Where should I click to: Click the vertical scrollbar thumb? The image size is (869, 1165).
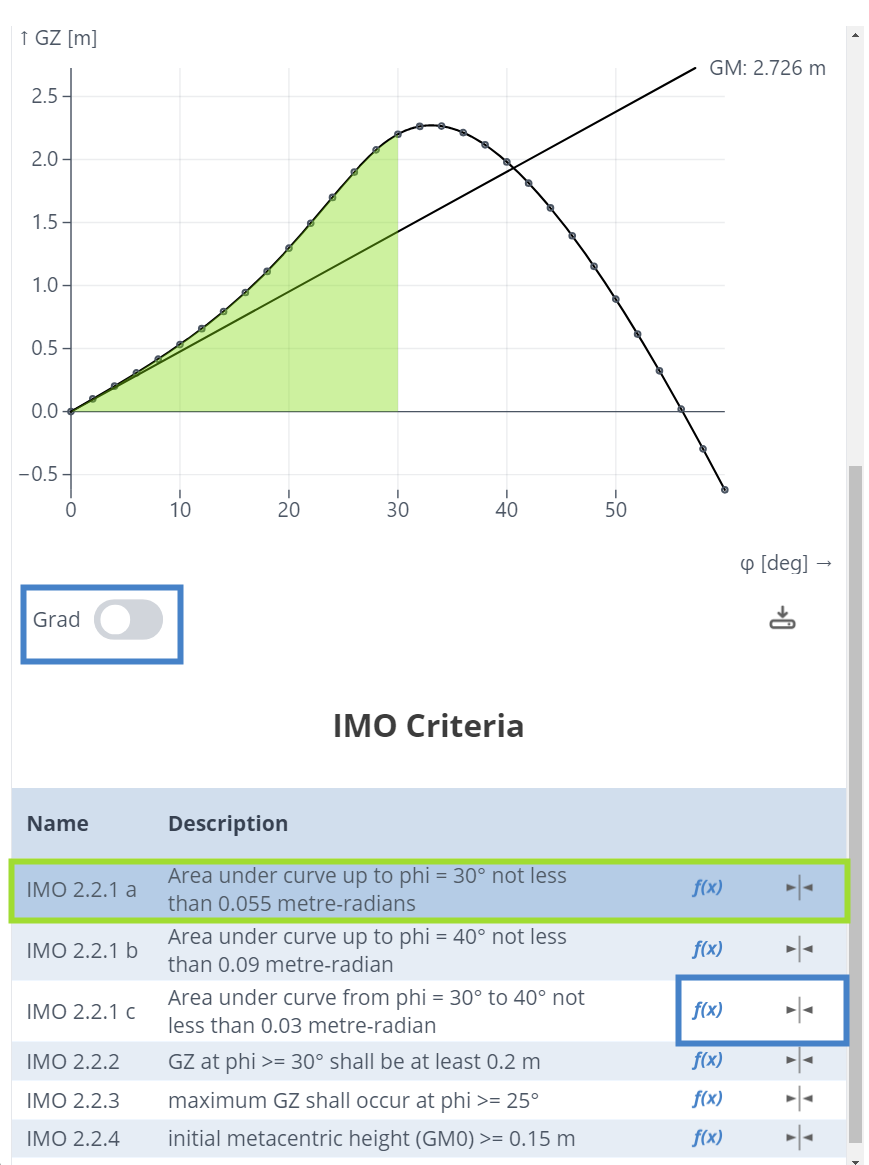855,800
